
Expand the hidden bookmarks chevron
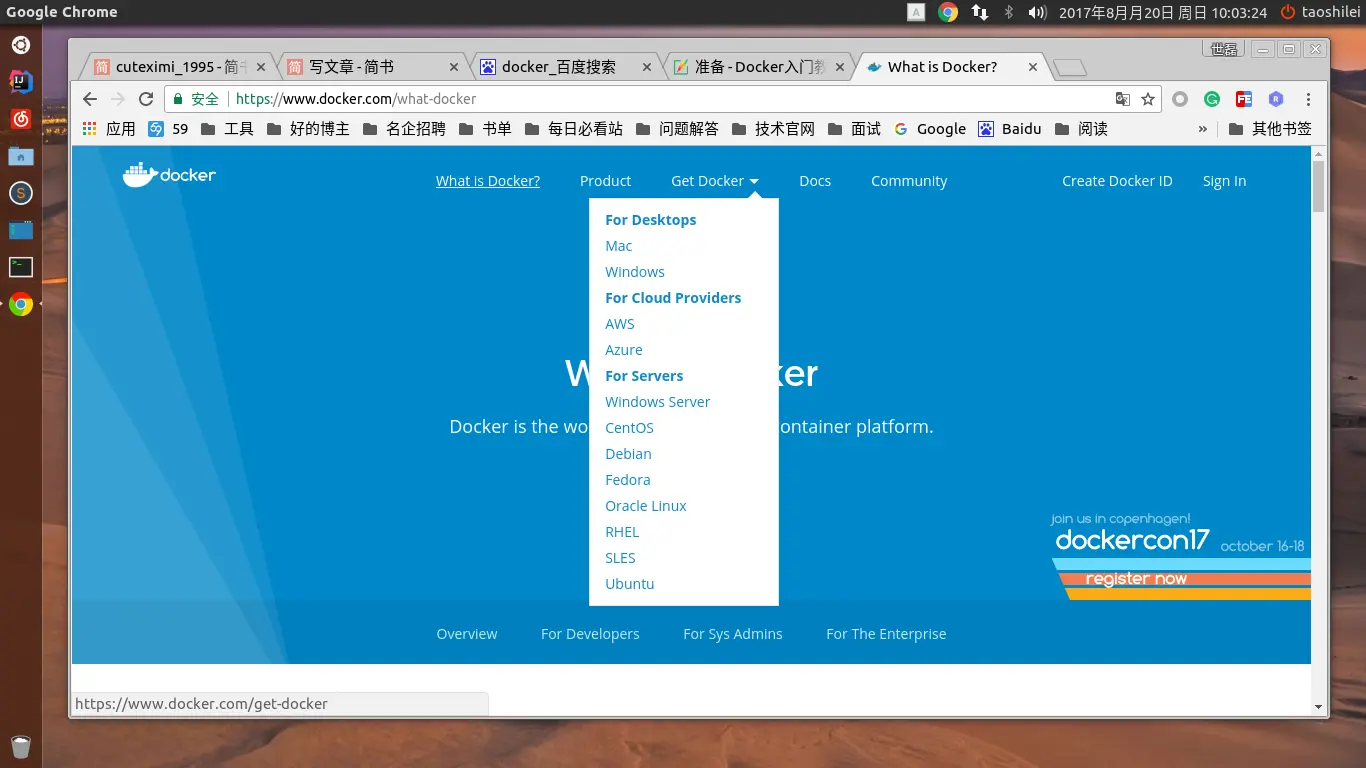click(1203, 129)
